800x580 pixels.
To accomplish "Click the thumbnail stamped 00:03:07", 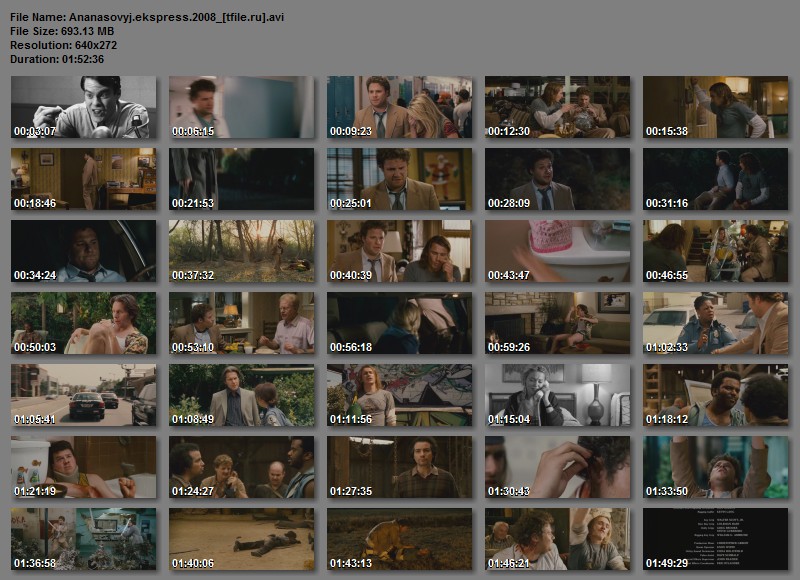I will click(x=84, y=107).
